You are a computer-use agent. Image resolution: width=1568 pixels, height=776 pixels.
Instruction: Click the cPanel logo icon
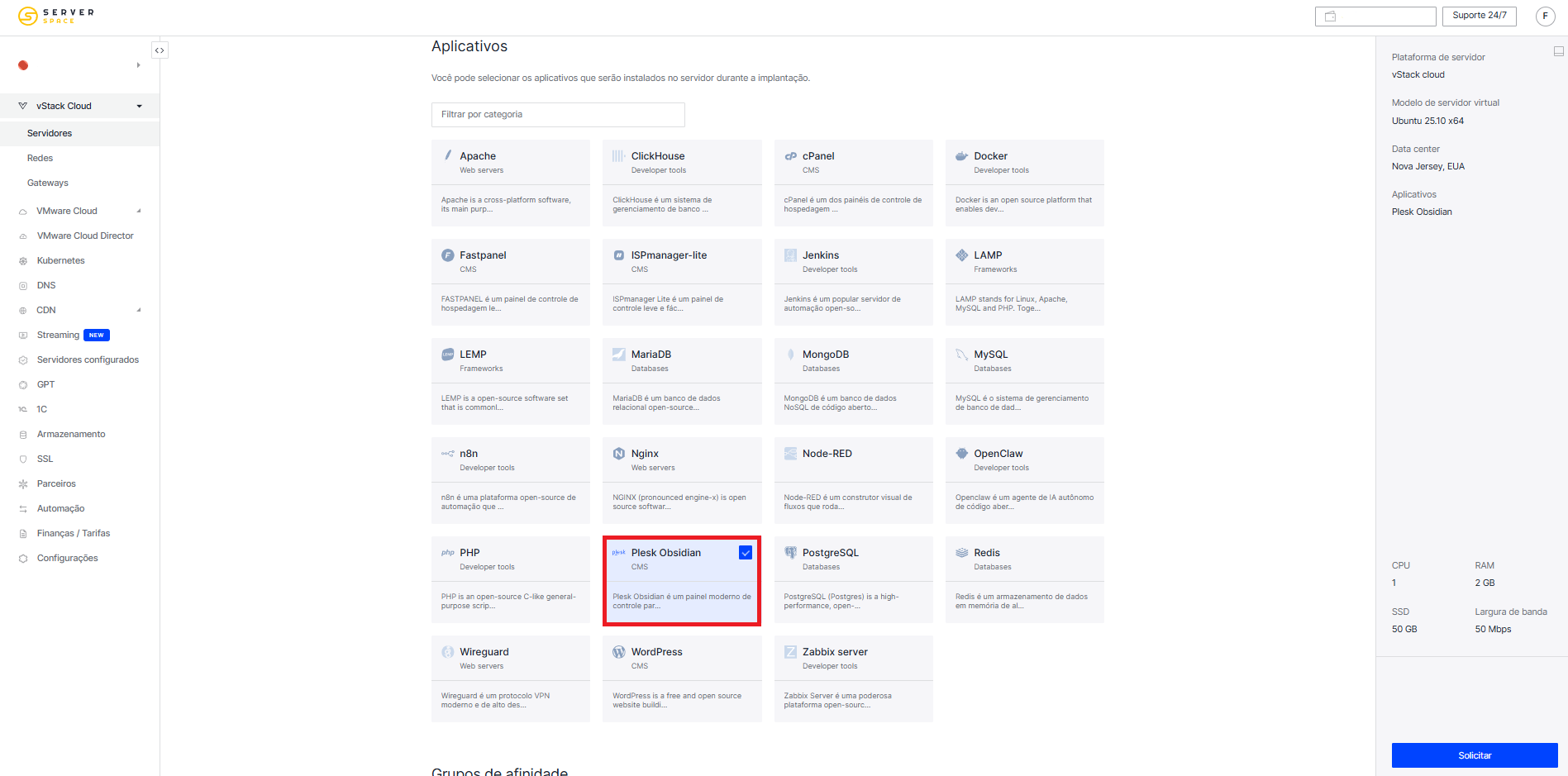click(791, 155)
